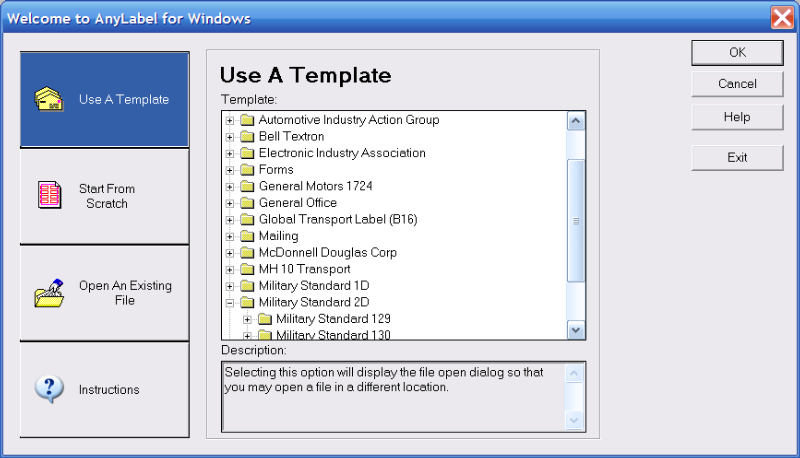Expand the Military Standard 129 subfolder

click(x=247, y=319)
